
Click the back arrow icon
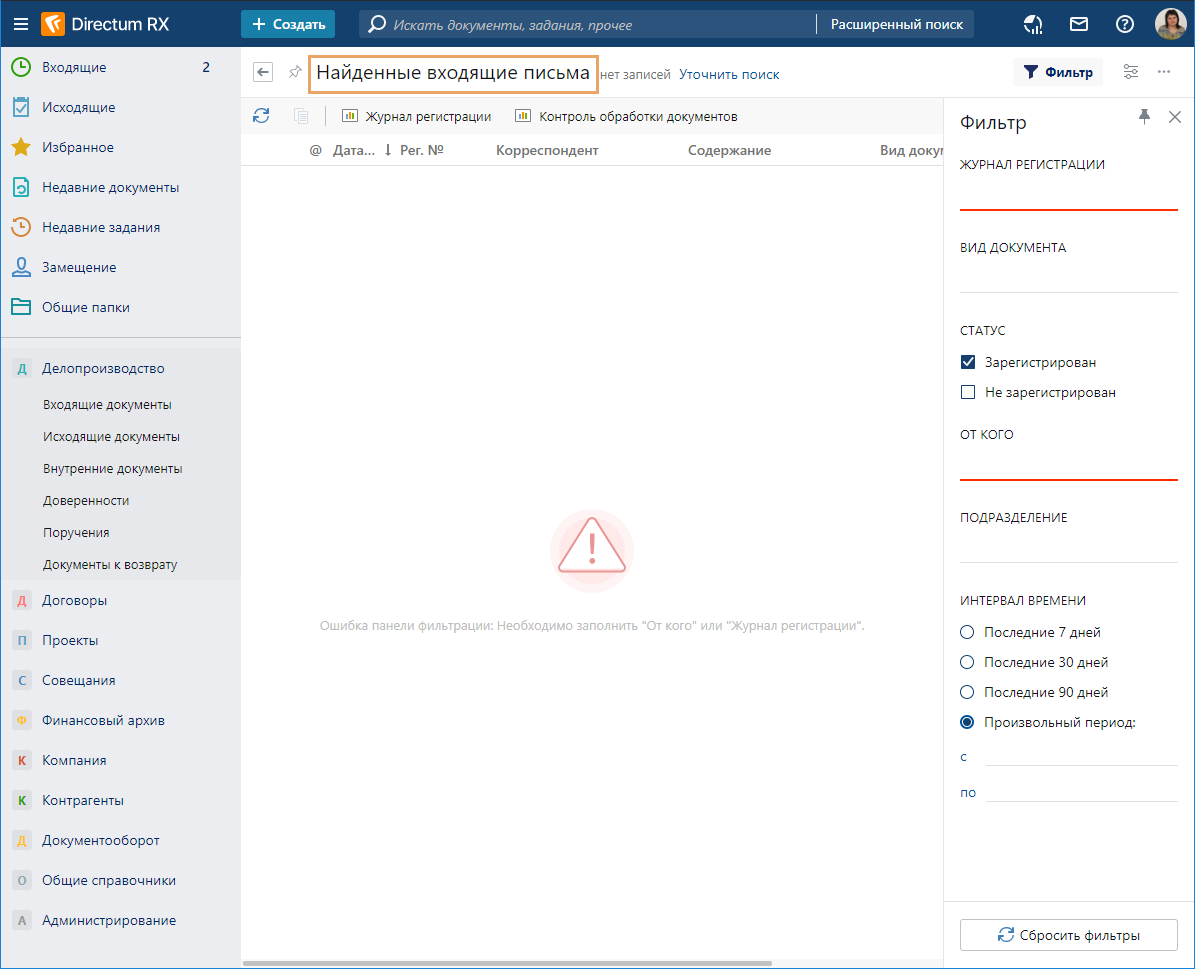tap(263, 73)
